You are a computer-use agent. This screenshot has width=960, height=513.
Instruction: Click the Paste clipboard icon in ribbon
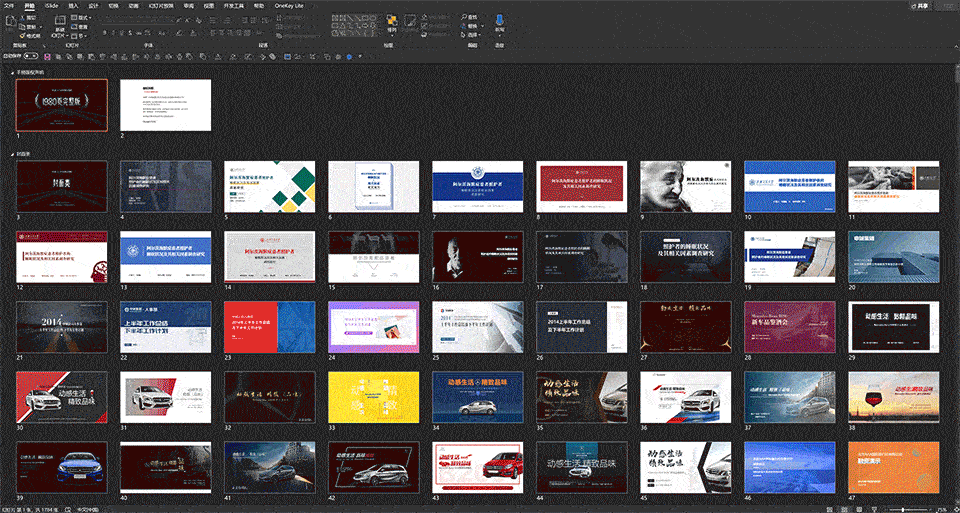(10, 23)
